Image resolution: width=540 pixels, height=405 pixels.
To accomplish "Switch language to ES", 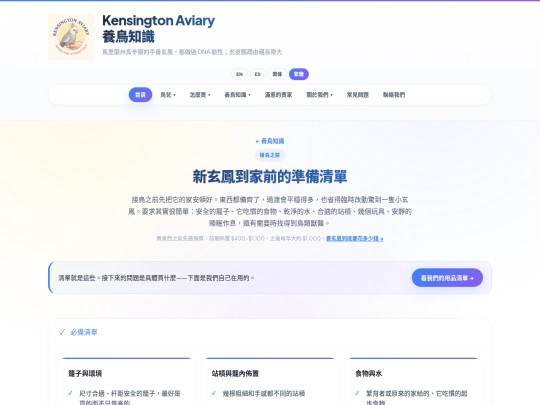I will [x=258, y=74].
